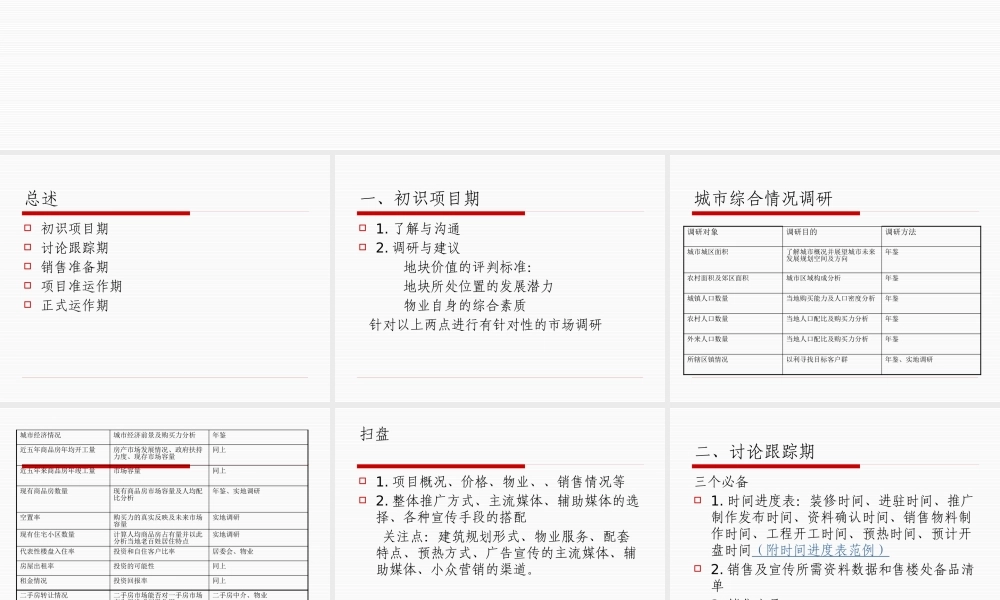Viewport: 1000px width, 600px height.
Task: Click the 空置率 table cell
Action: pyautogui.click(x=63, y=520)
